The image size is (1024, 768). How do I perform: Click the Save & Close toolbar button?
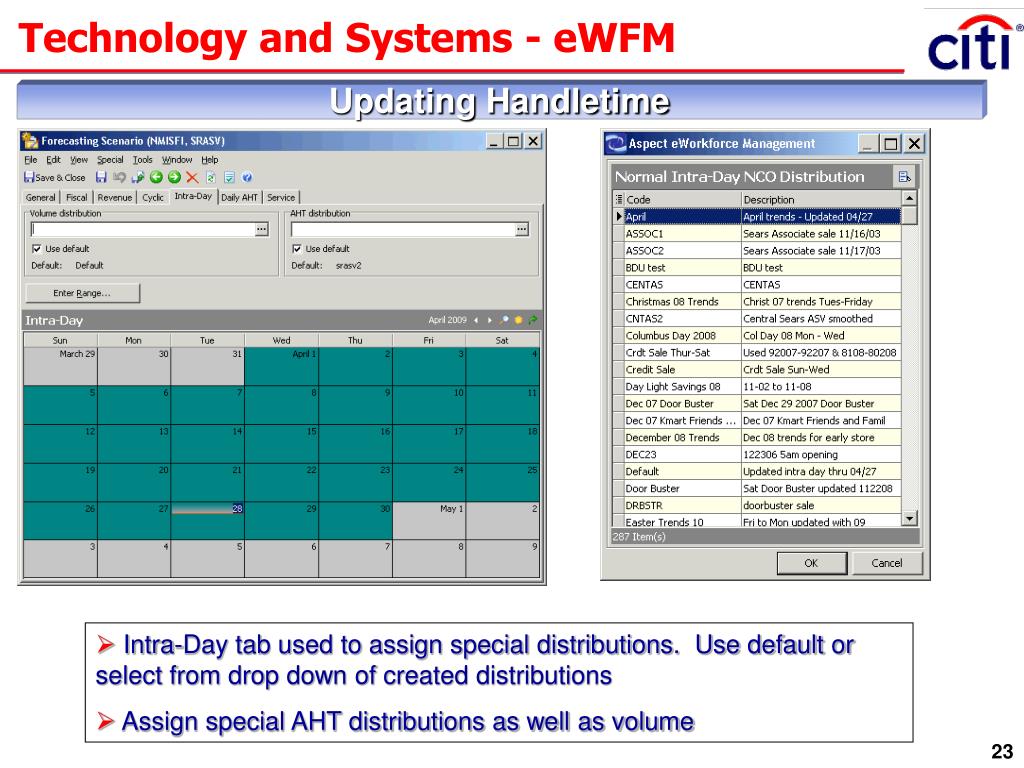55,178
